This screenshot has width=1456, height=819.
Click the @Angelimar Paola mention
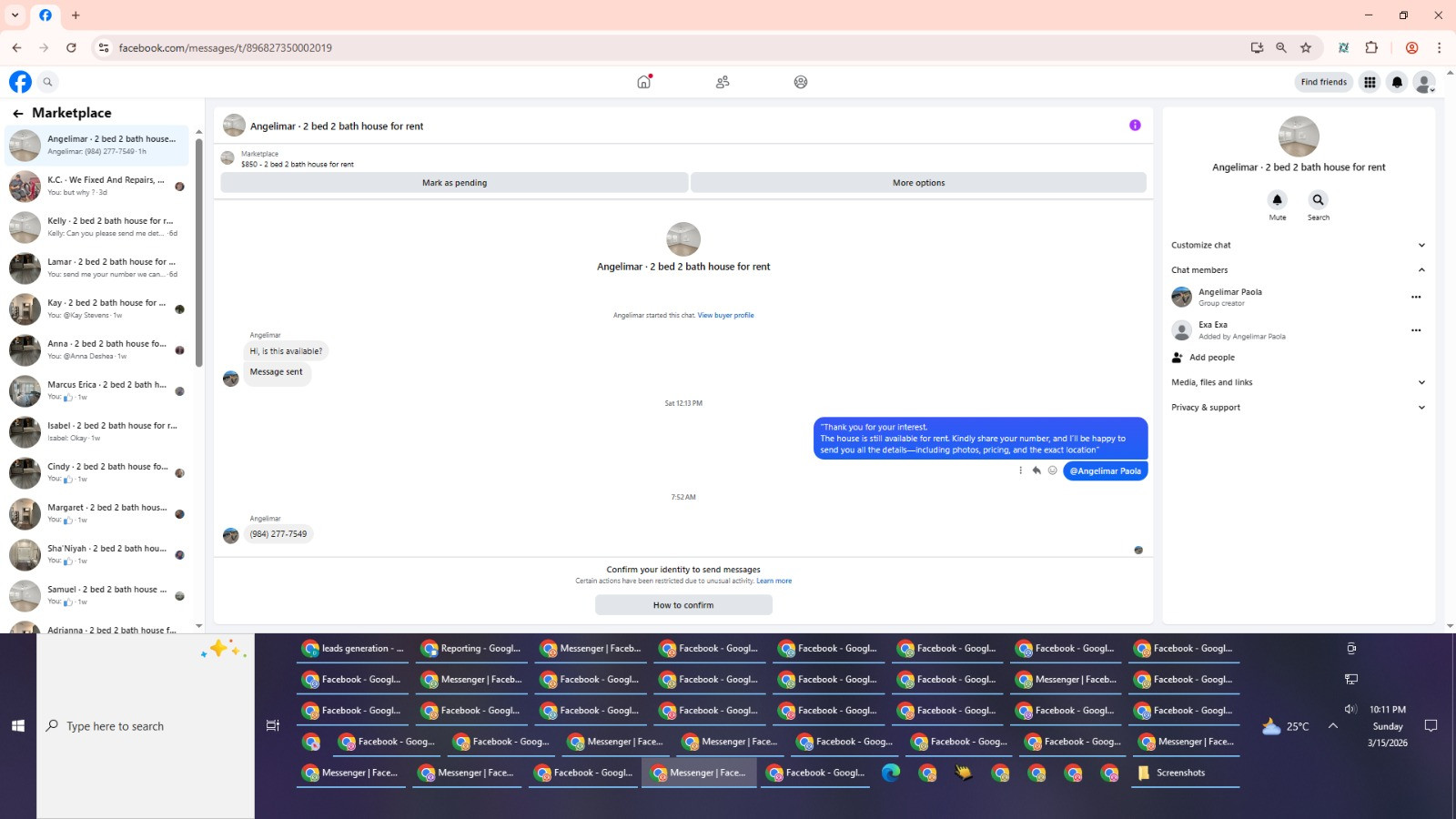[1105, 471]
